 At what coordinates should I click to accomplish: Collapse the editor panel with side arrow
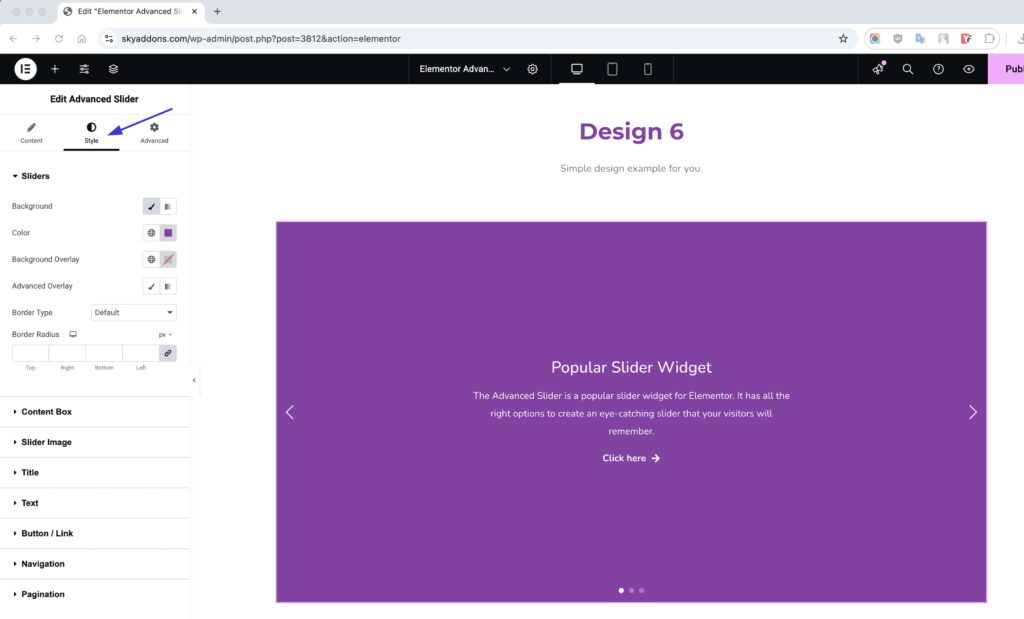194,380
